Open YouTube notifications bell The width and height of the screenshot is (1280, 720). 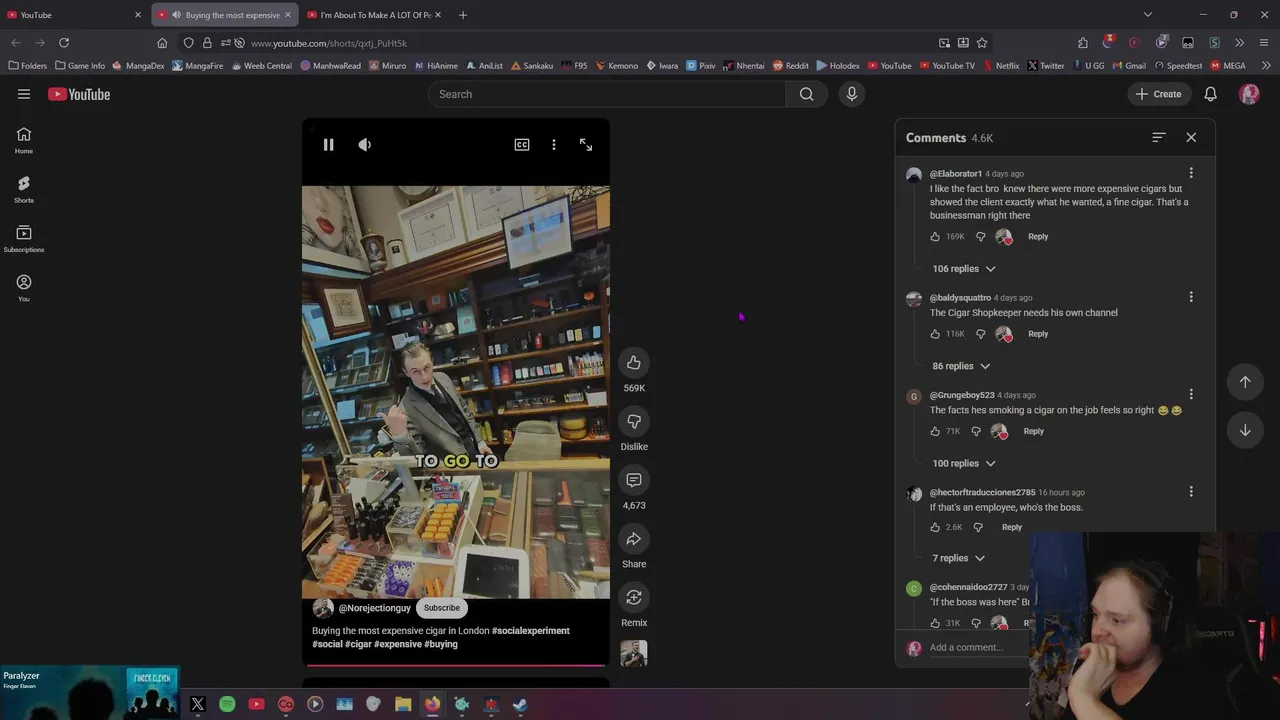pos(1210,94)
